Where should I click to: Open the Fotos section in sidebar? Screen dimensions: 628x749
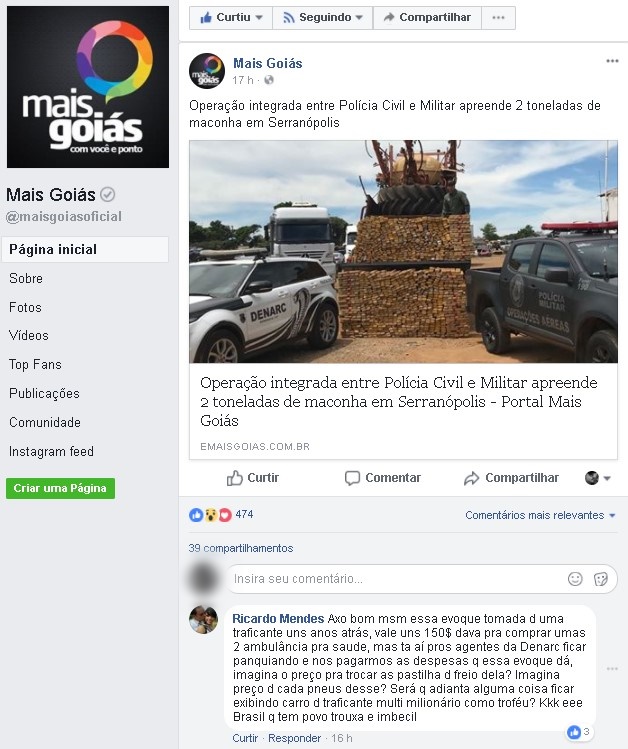click(25, 307)
